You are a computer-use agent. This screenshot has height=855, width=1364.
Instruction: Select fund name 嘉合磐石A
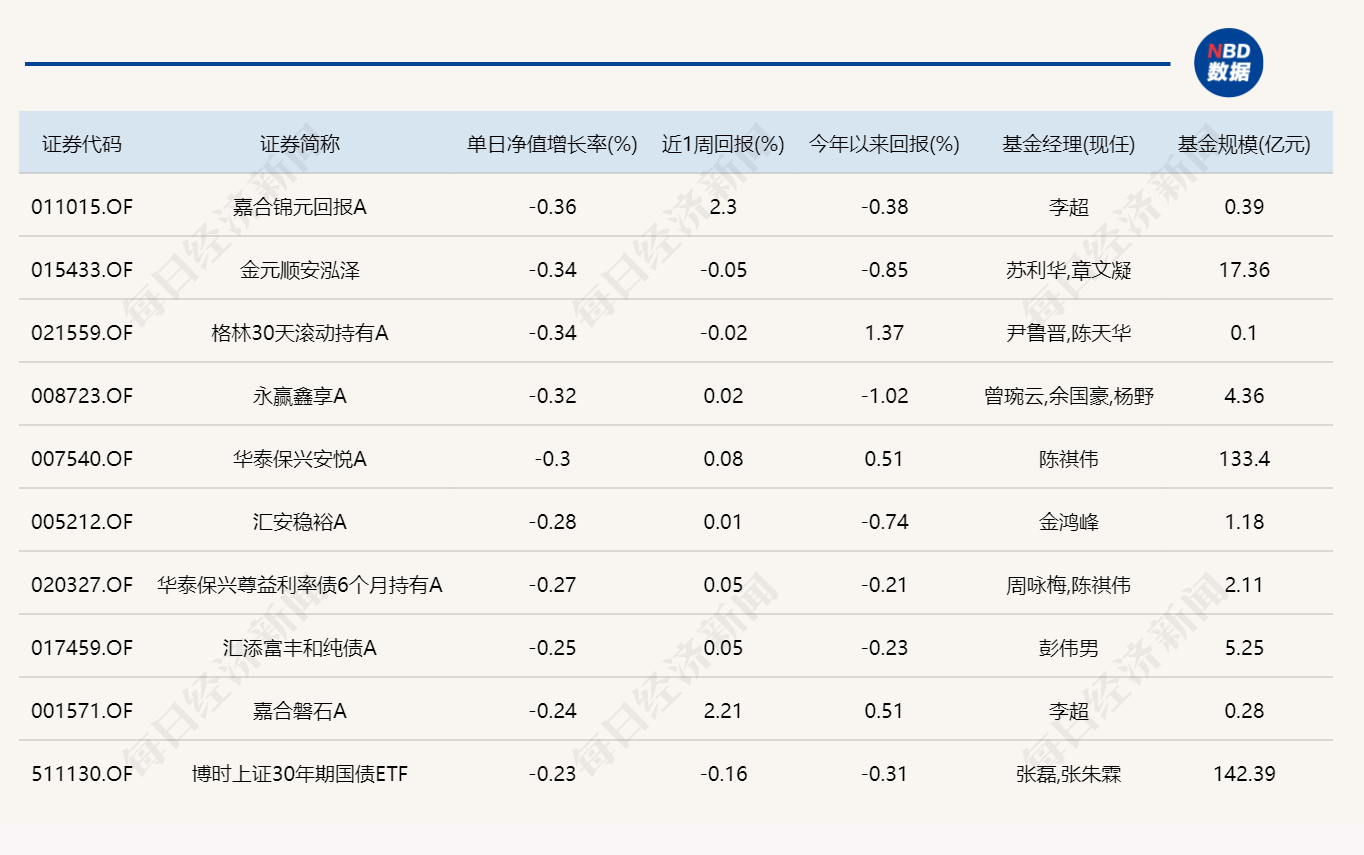[x=300, y=711]
